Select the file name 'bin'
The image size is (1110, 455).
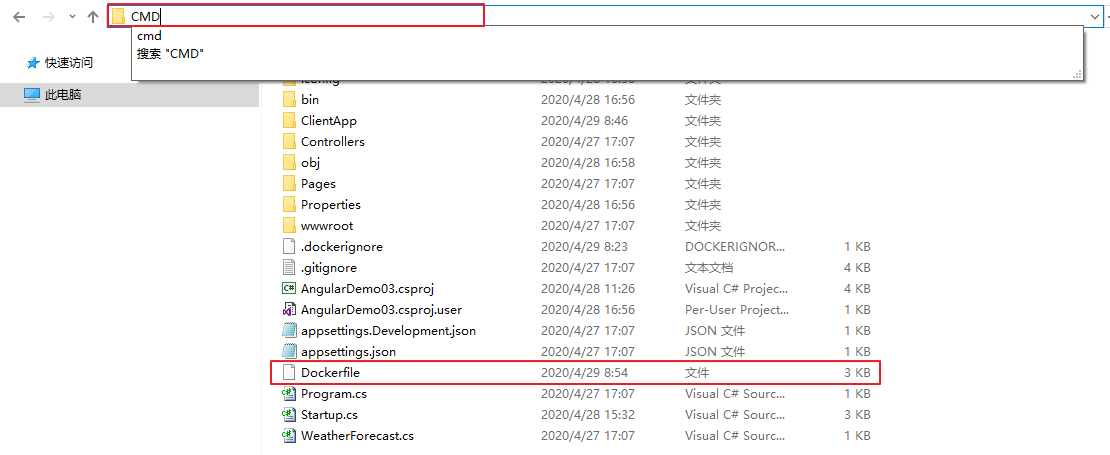[310, 100]
